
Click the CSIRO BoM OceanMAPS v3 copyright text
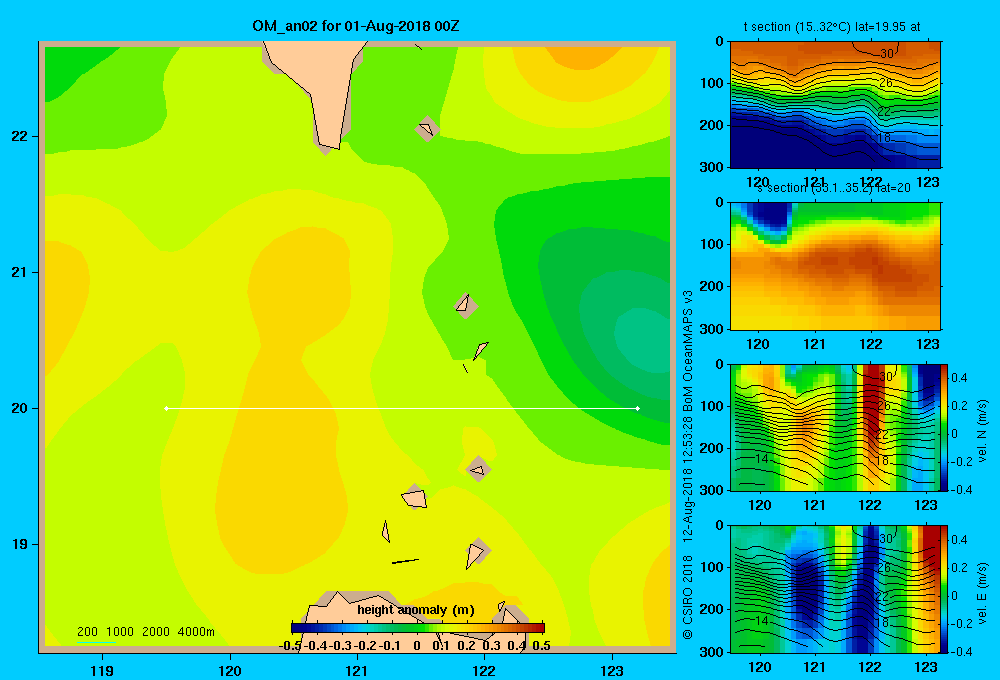pos(688,464)
